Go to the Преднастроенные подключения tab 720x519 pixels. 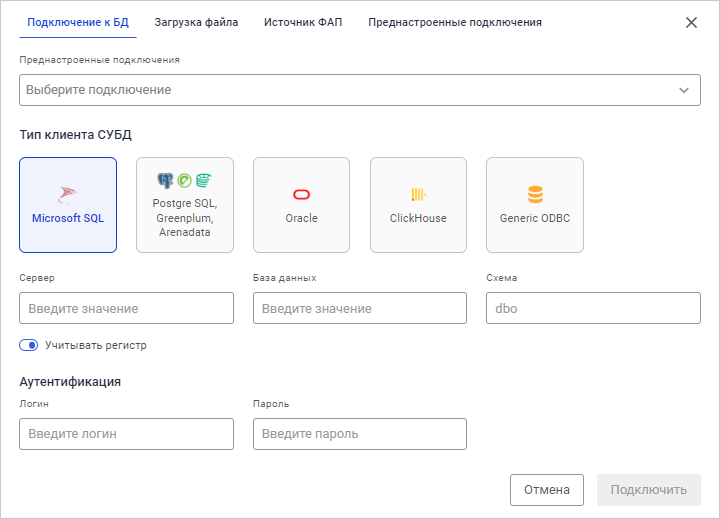click(455, 22)
